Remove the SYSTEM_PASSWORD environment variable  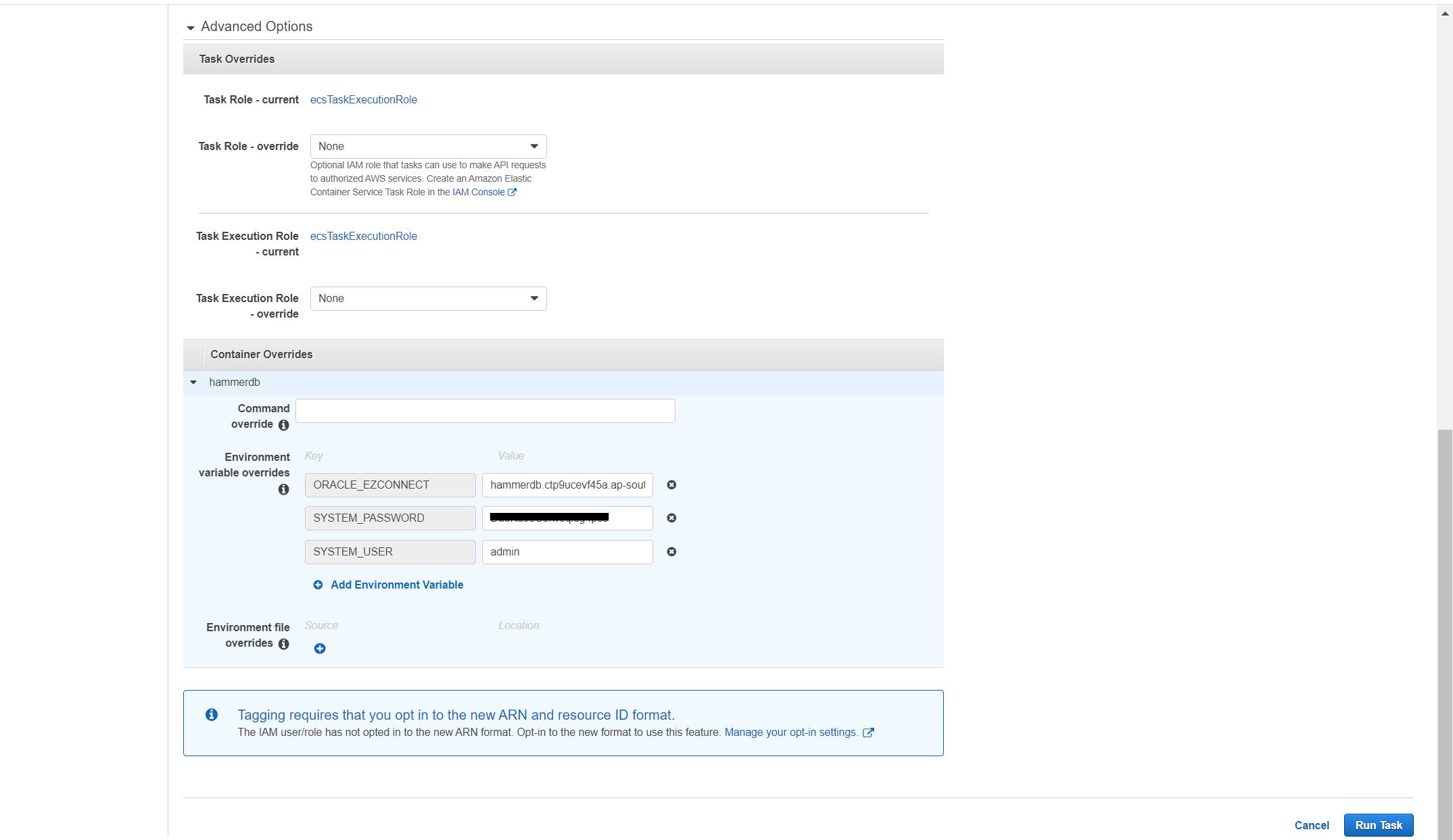[671, 518]
